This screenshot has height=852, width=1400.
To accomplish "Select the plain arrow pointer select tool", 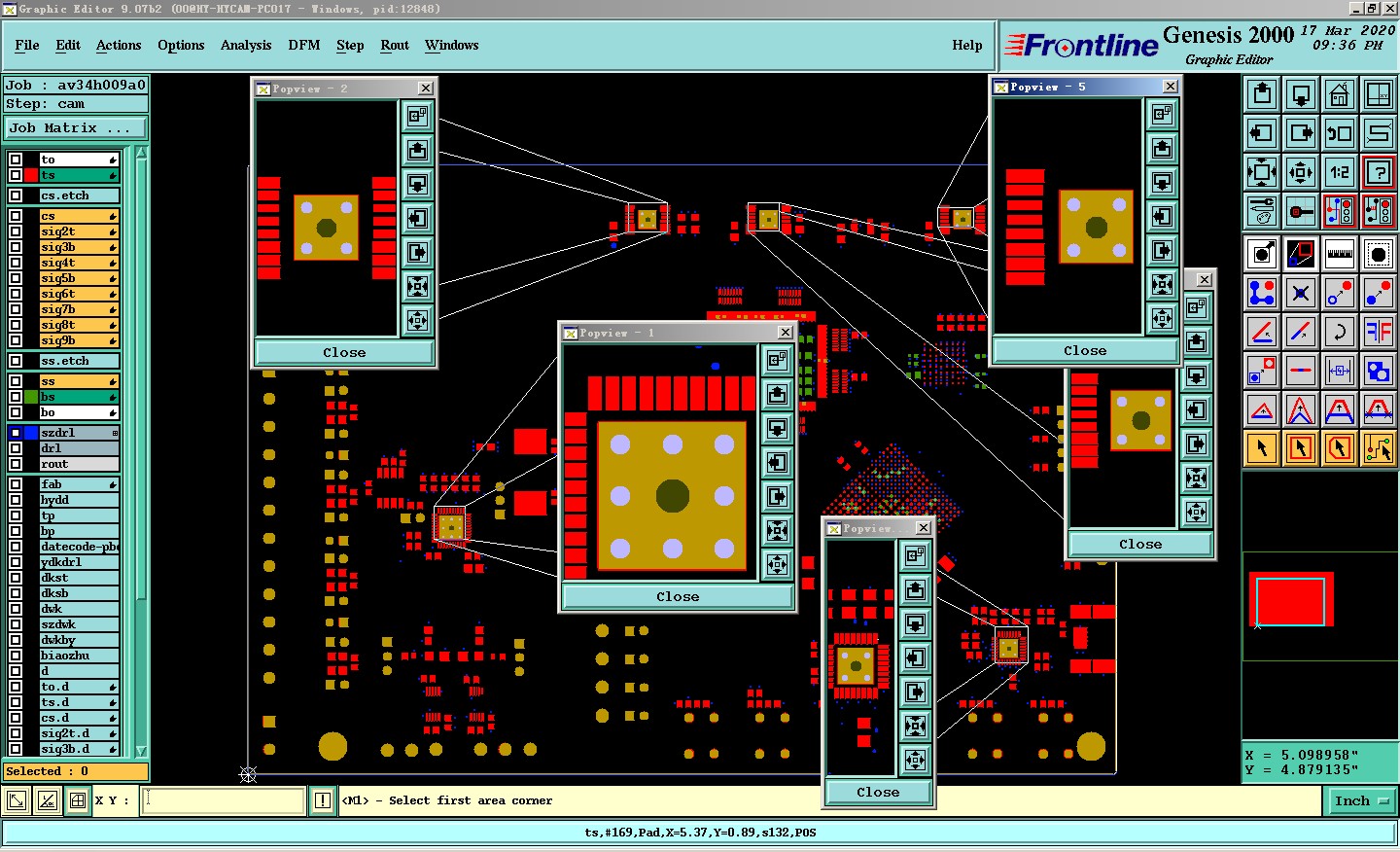I will click(x=1262, y=448).
